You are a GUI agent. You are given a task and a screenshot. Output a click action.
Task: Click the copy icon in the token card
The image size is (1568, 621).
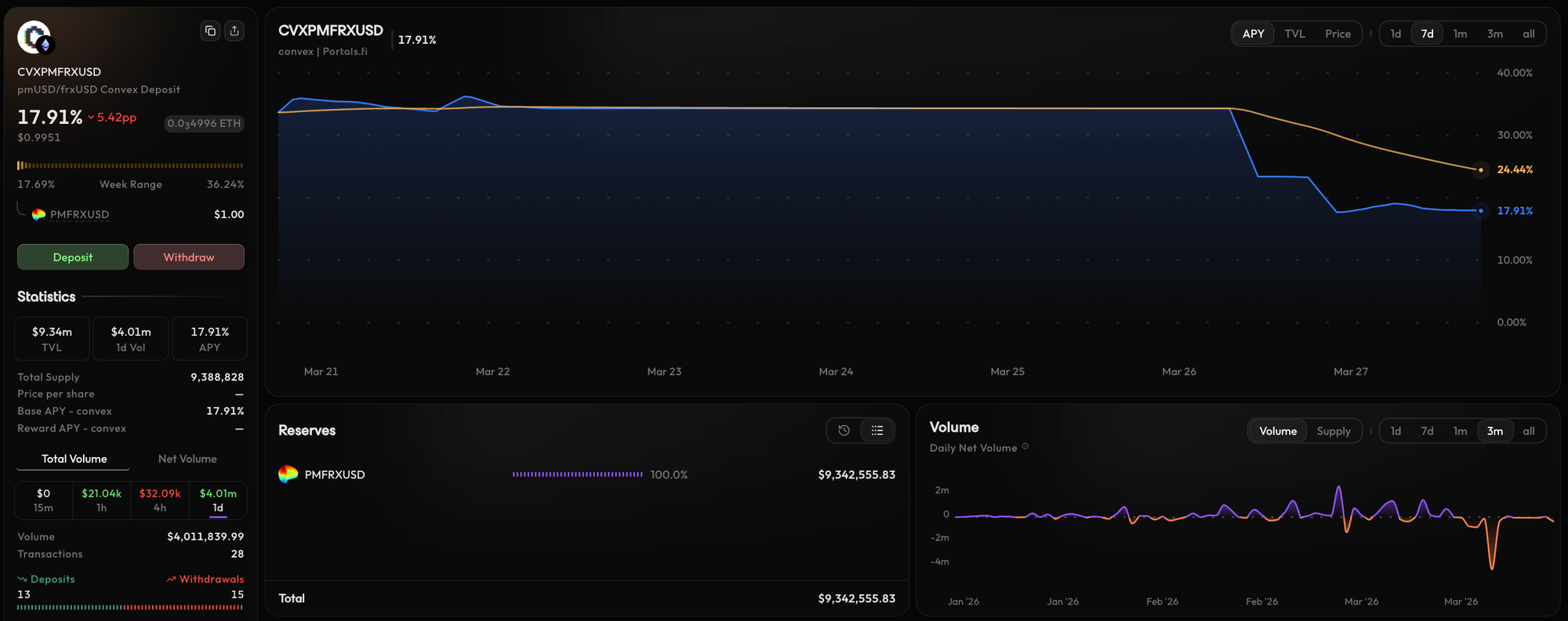point(210,31)
